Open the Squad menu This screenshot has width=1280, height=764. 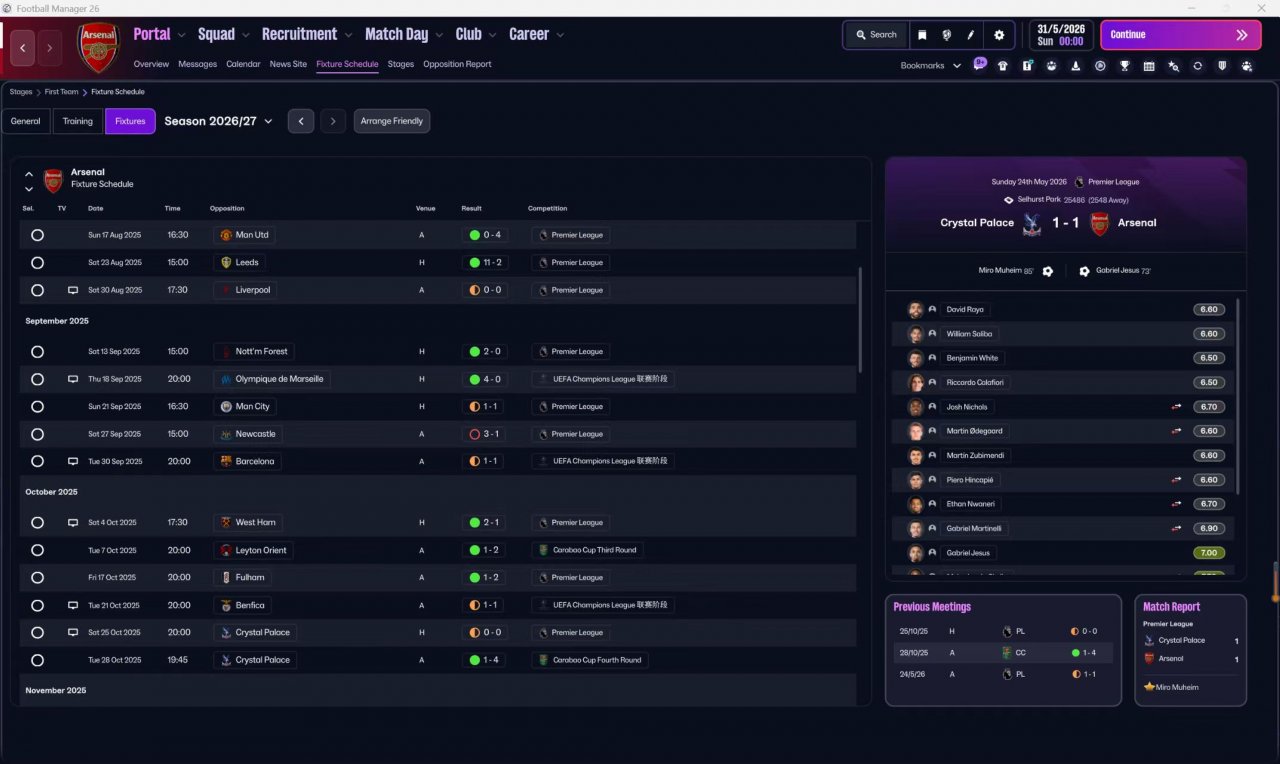click(x=216, y=34)
